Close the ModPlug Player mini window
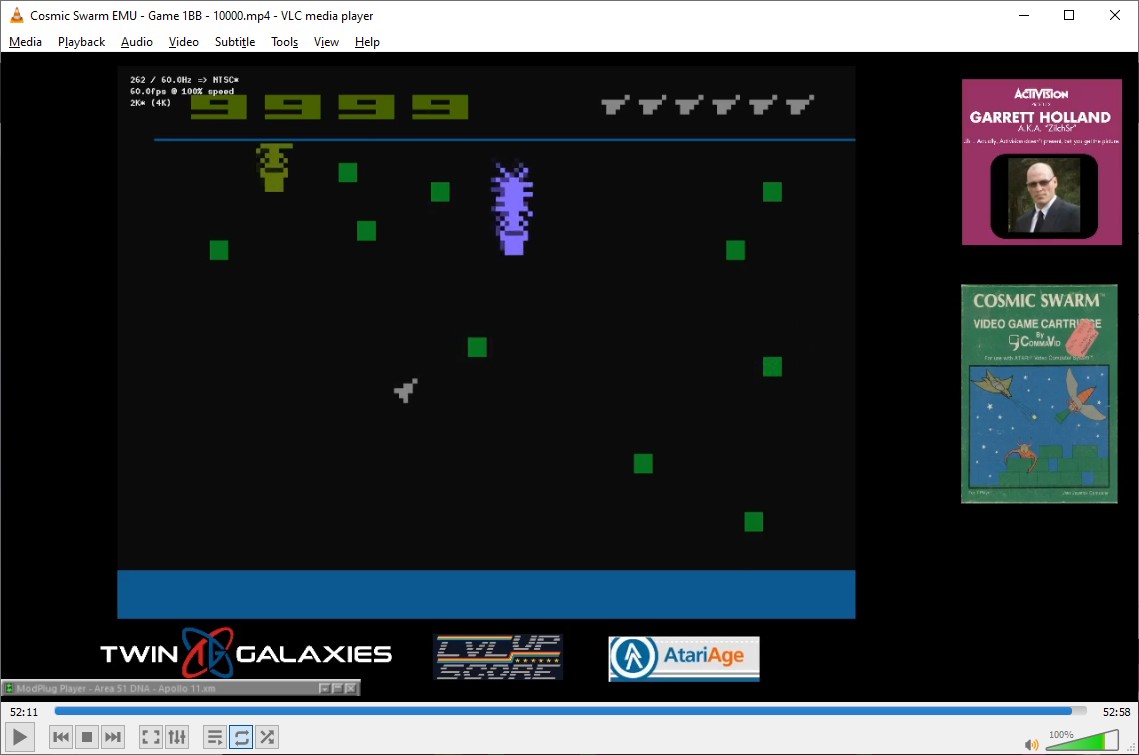 [350, 688]
